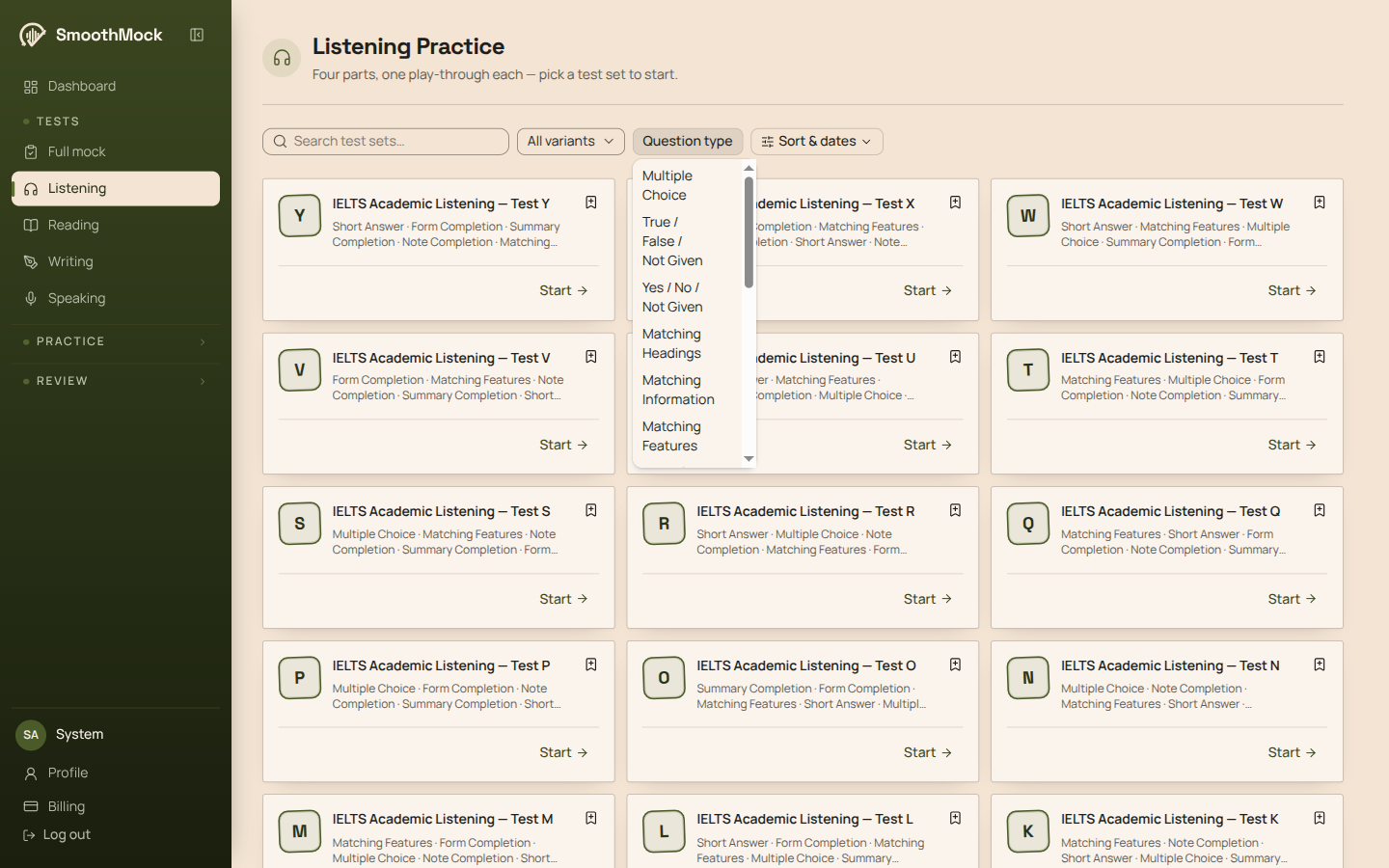
Task: Open the Sort & dates menu
Action: tap(817, 142)
